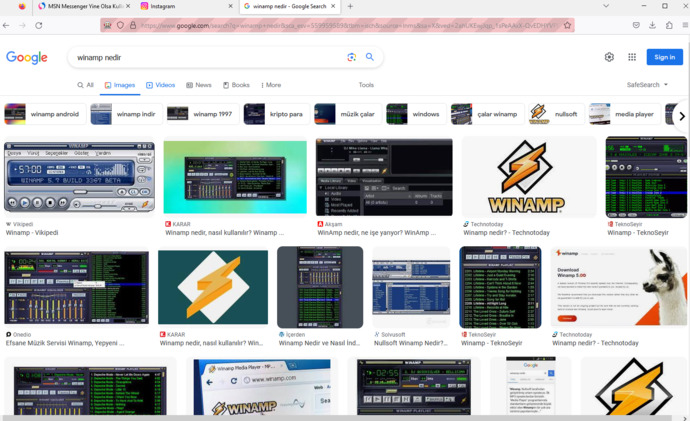Click the address bar URL
This screenshot has height=421, width=690.
point(348,26)
